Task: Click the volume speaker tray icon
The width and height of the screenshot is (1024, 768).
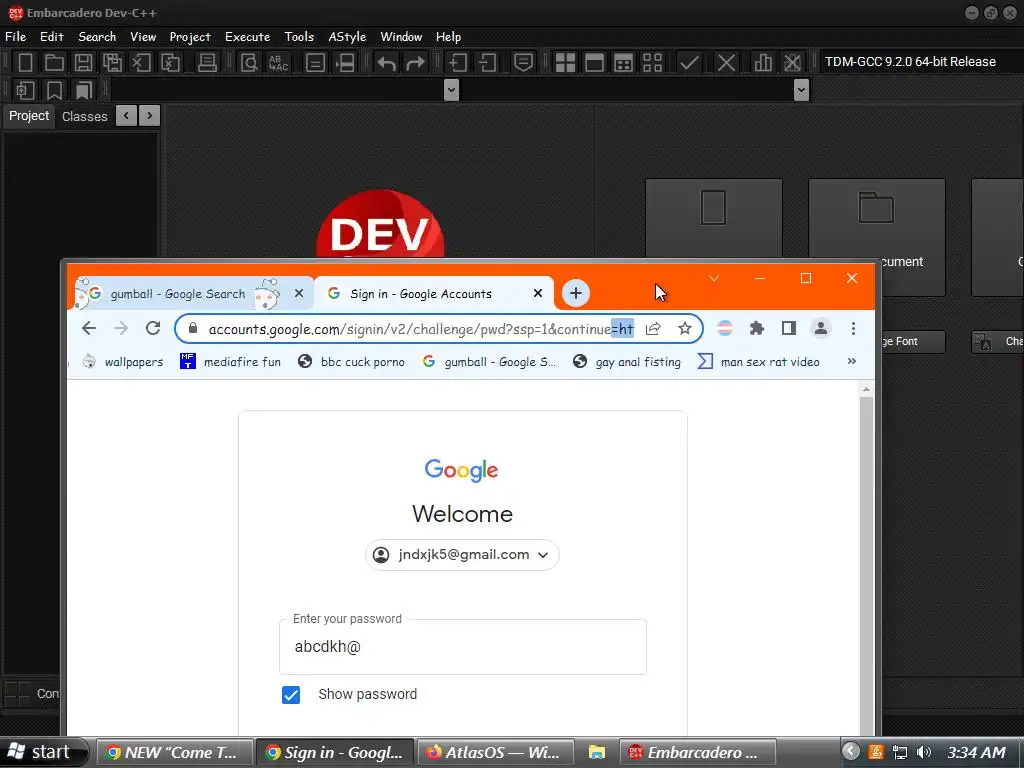Action: tap(924, 752)
